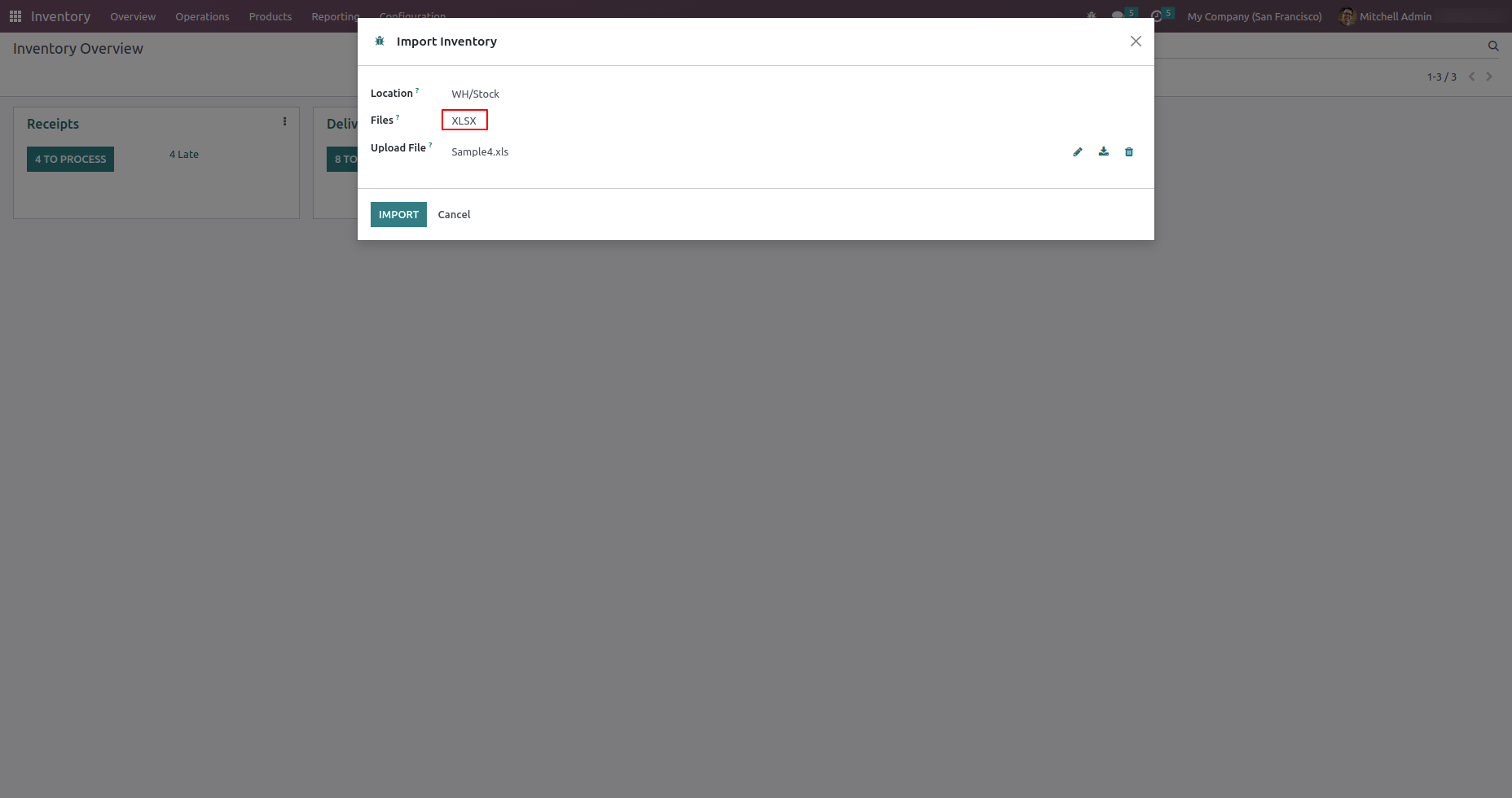Open the Mitchell Admin user menu

[x=1385, y=16]
